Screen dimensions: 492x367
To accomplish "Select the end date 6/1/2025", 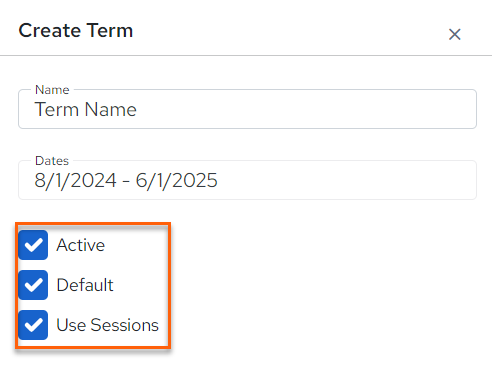I will tap(176, 181).
